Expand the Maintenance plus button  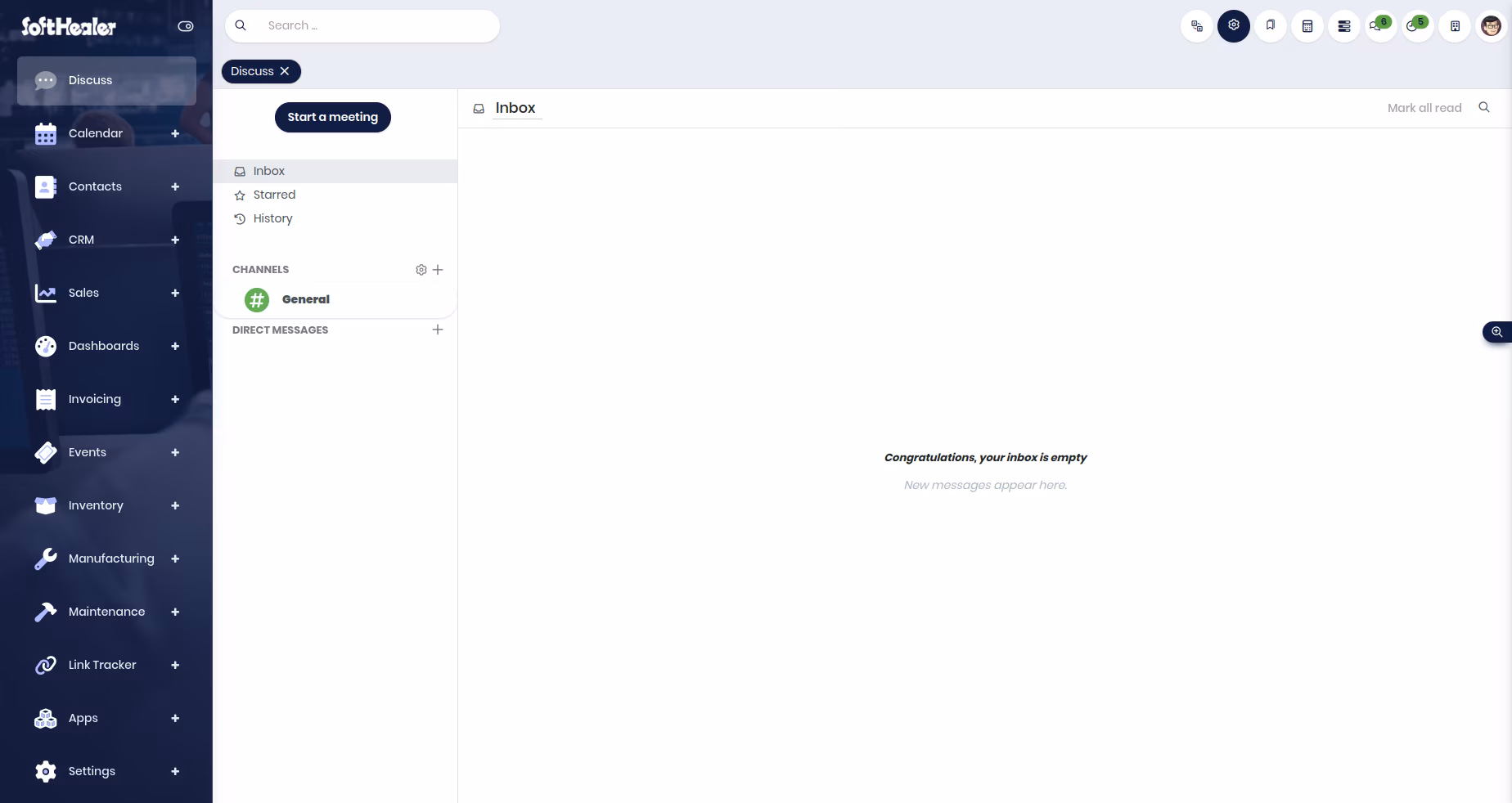[x=175, y=612]
